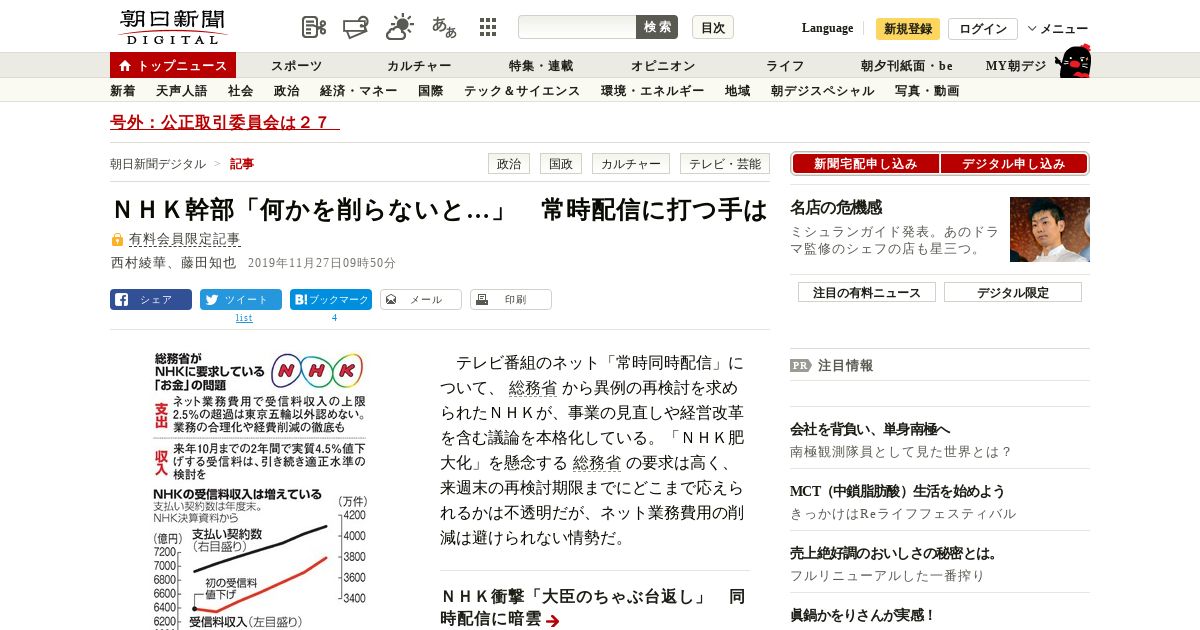
Task: Open 特集・連載 section
Action: [x=541, y=66]
